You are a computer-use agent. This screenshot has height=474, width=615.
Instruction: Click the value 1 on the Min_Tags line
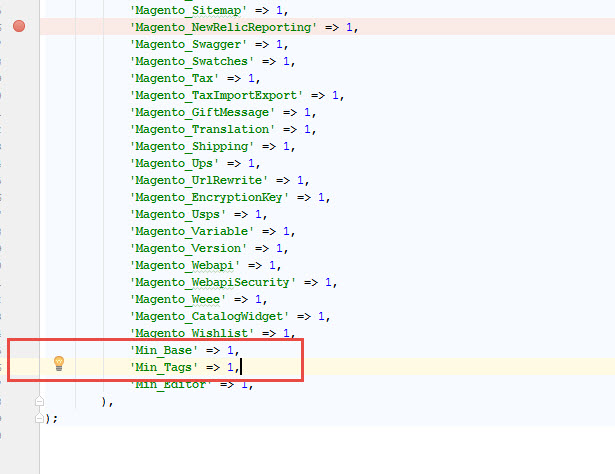[x=230, y=367]
